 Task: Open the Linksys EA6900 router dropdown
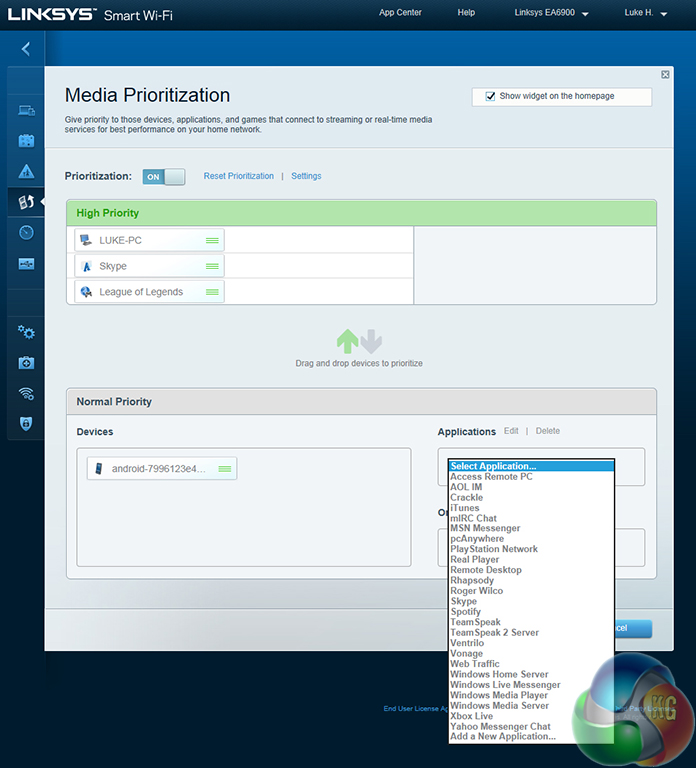[551, 13]
